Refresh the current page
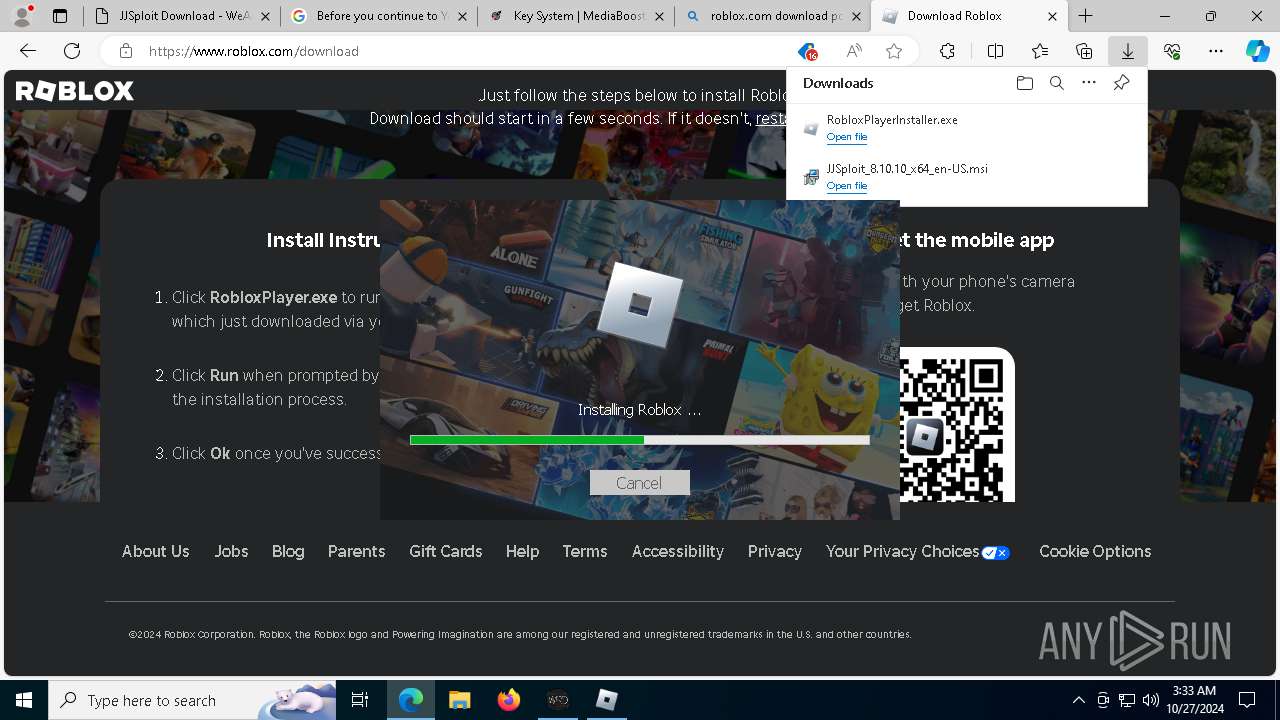 72,51
